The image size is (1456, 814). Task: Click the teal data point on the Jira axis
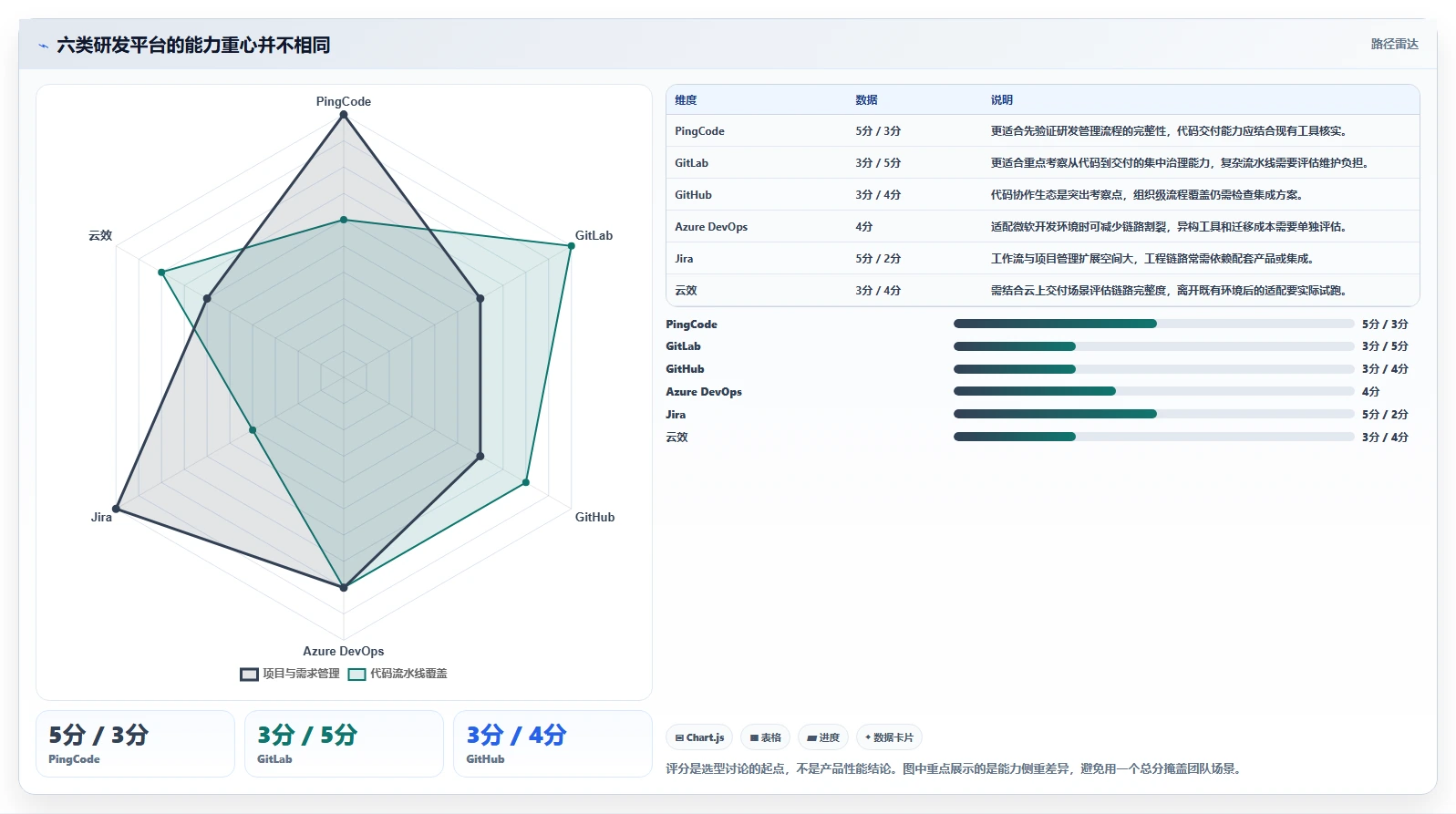tap(253, 429)
